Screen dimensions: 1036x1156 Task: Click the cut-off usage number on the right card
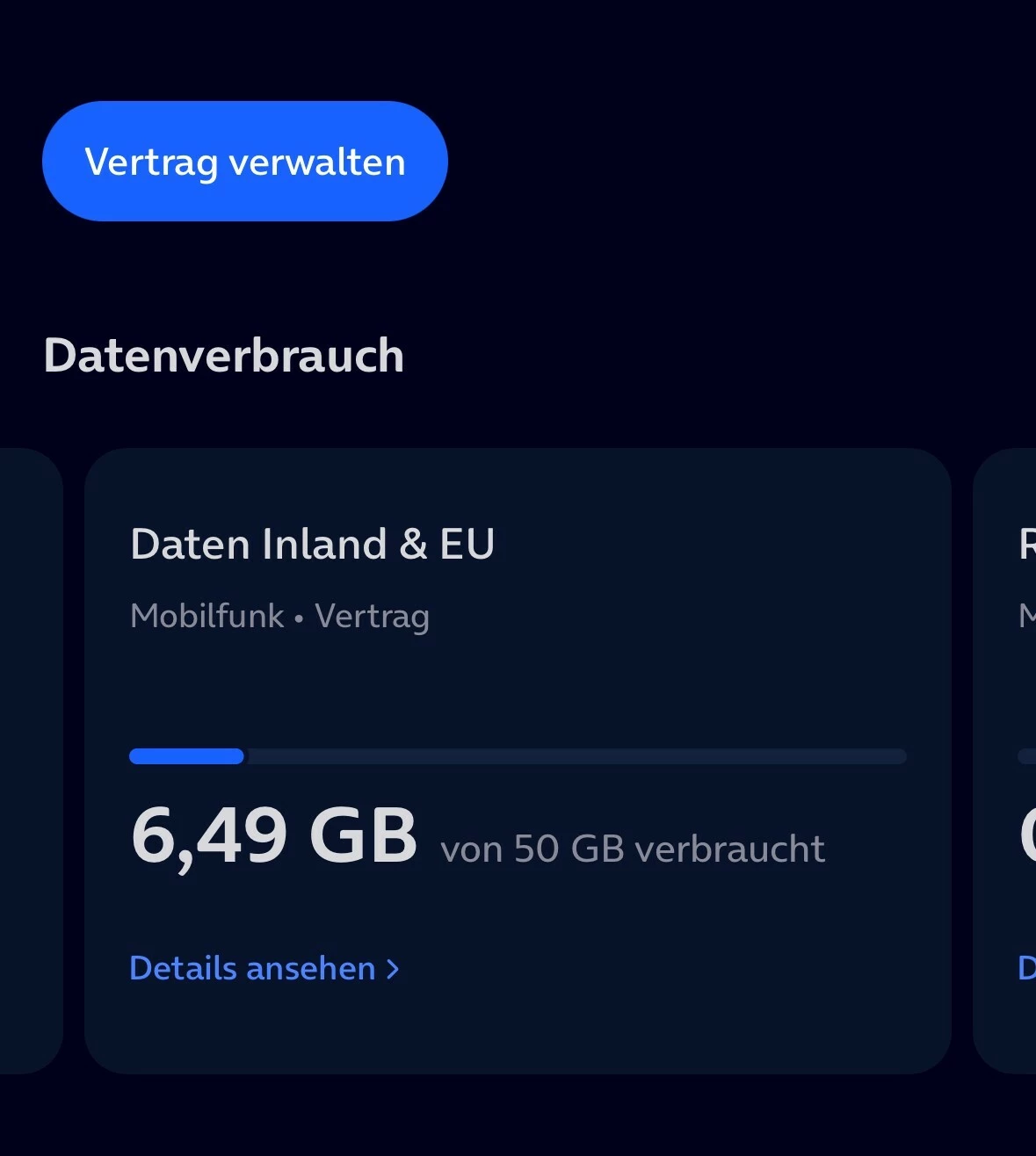point(1026,835)
